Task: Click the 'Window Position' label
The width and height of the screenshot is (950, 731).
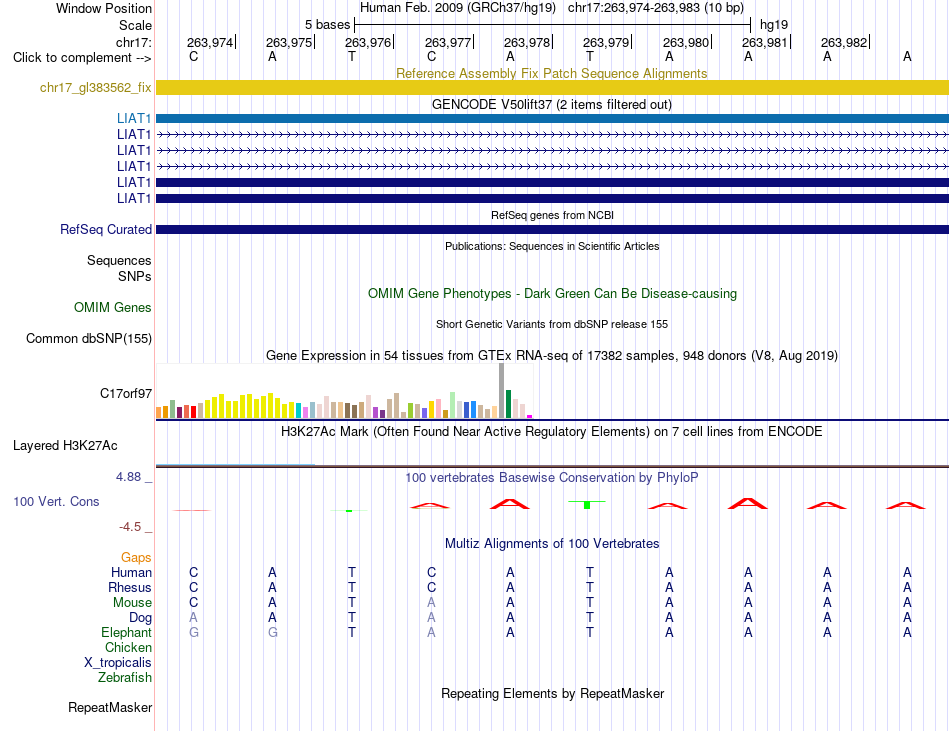Action: click(104, 8)
